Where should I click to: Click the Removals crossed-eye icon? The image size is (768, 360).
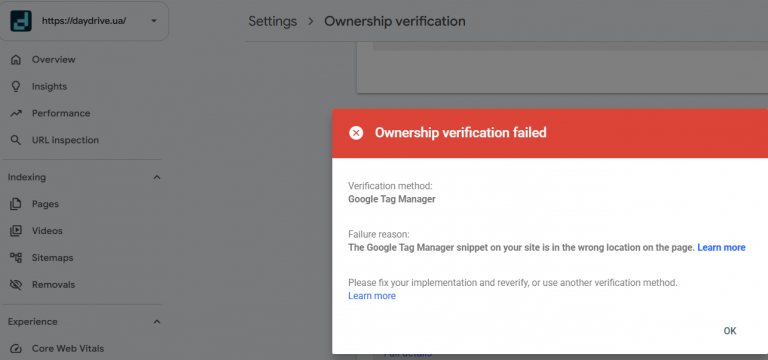point(16,285)
